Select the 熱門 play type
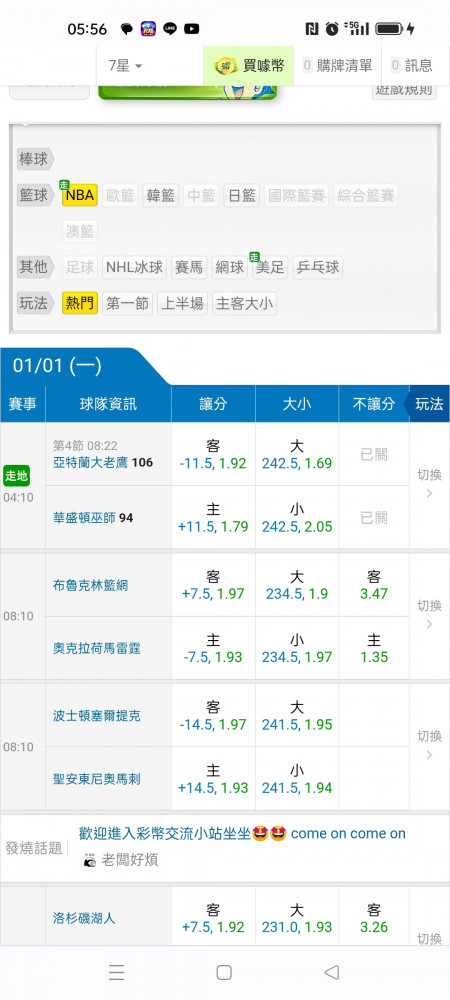The height and width of the screenshot is (1000, 450). tap(80, 303)
